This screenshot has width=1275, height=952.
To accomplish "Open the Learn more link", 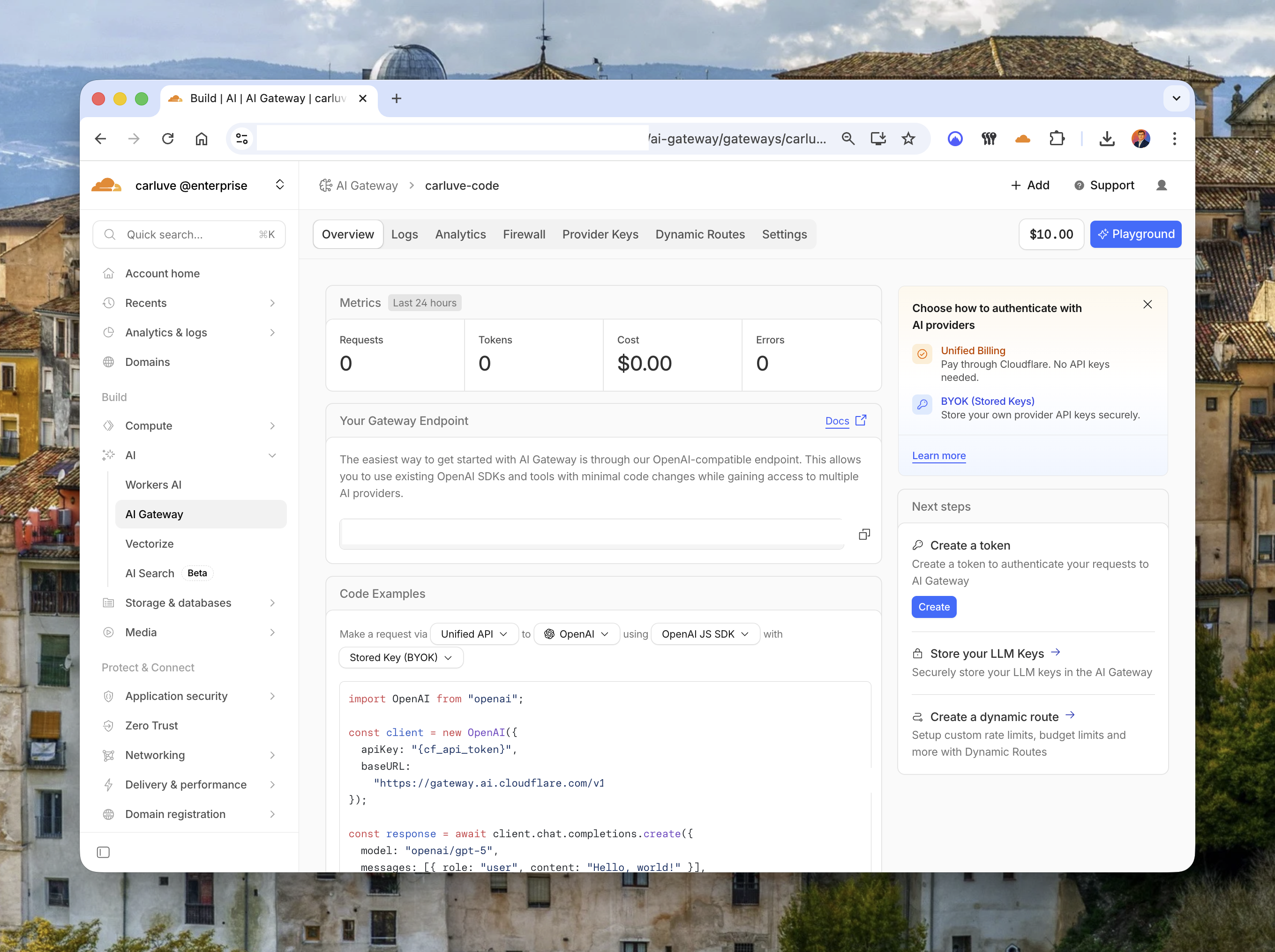I will tap(939, 455).
